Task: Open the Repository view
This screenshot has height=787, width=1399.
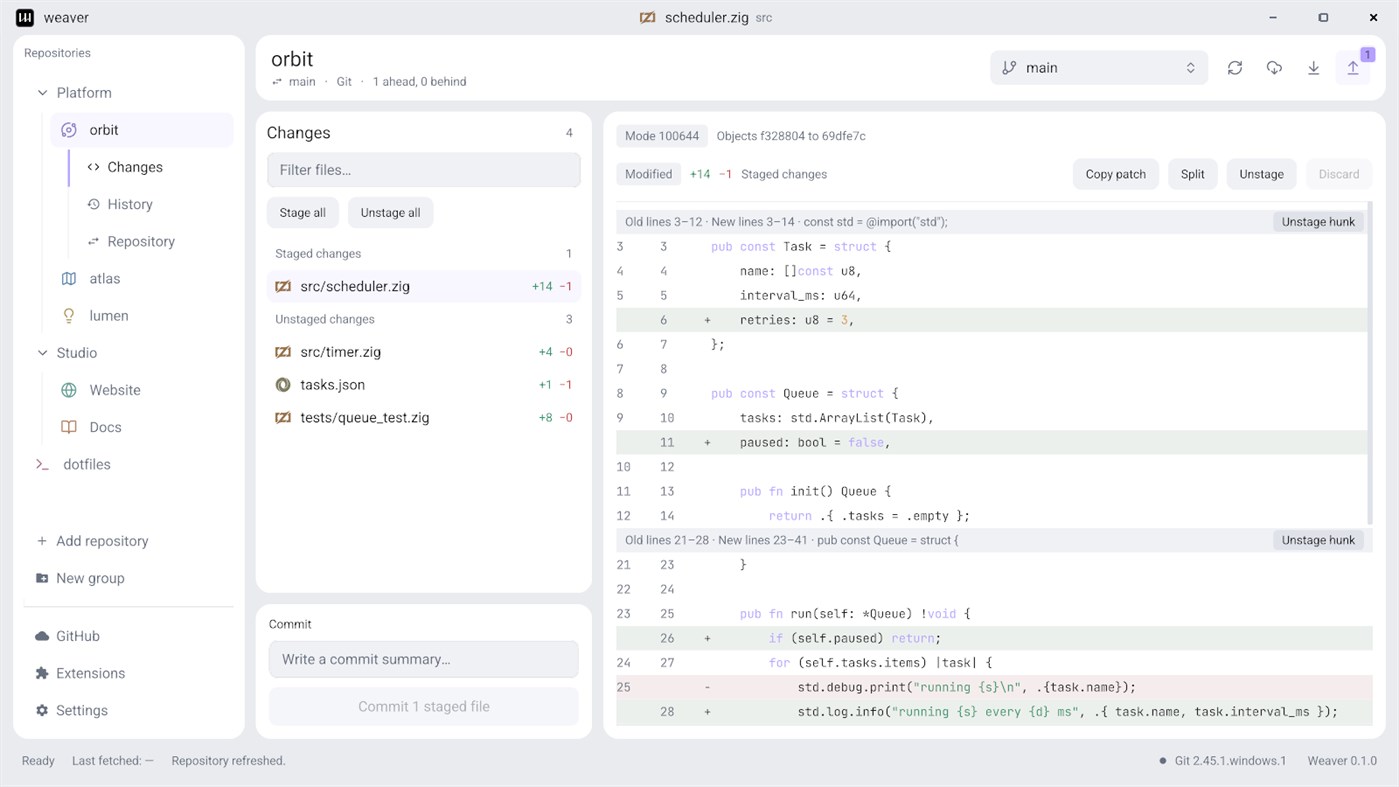Action: pos(150,241)
